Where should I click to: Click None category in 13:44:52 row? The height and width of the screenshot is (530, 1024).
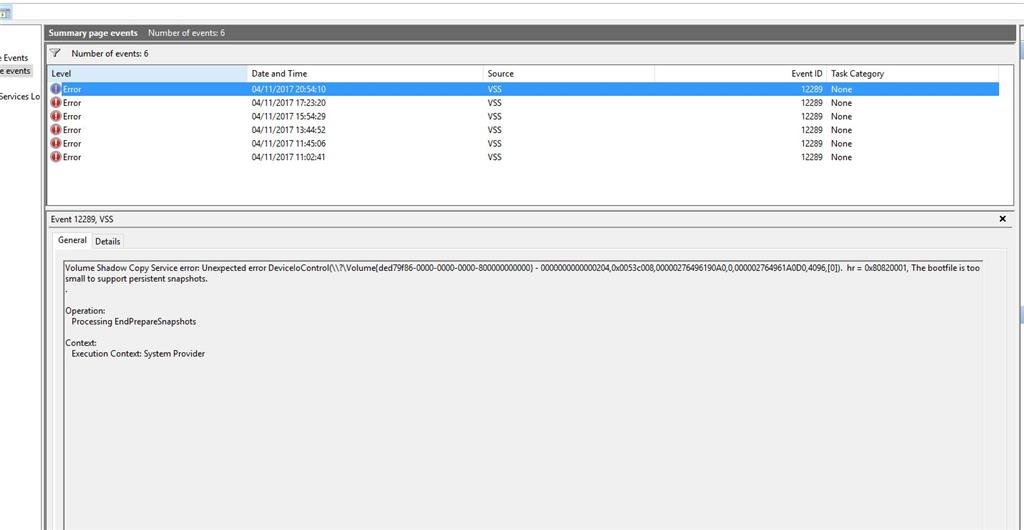tap(841, 130)
